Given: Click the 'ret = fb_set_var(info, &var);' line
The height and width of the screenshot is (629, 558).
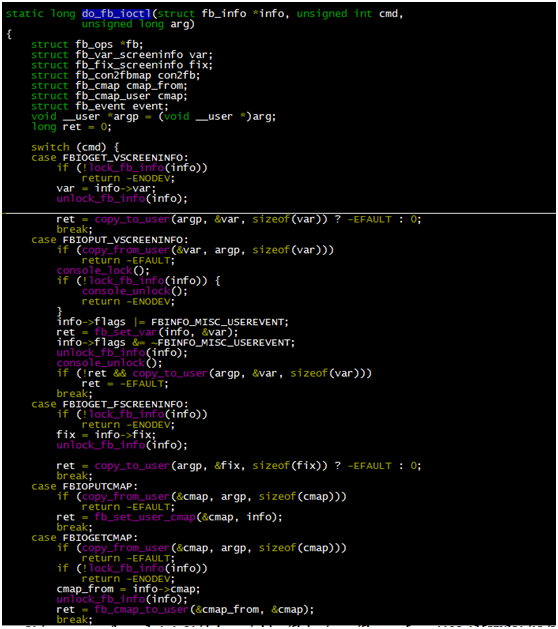Looking at the screenshot, I should 147,332.
